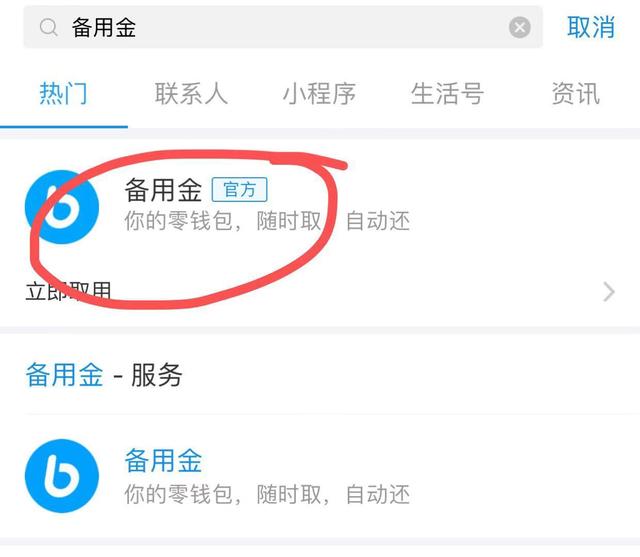Viewport: 640px width, 557px height.
Task: Tap the 备用金 service logo icon
Action: click(x=62, y=476)
